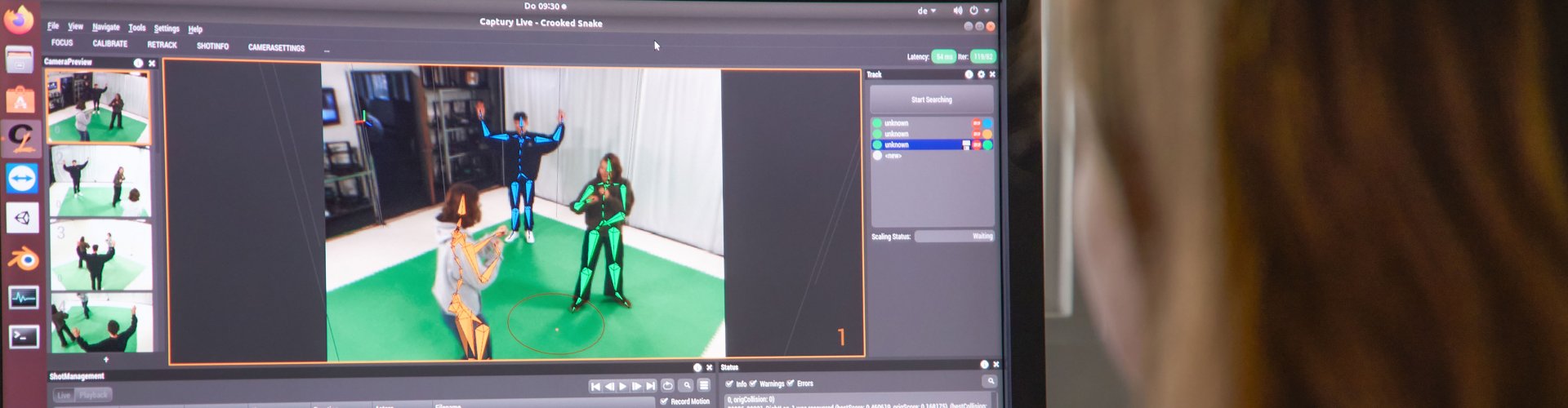Expand more toolbar options ellipsis
The height and width of the screenshot is (408, 1568).
[327, 51]
